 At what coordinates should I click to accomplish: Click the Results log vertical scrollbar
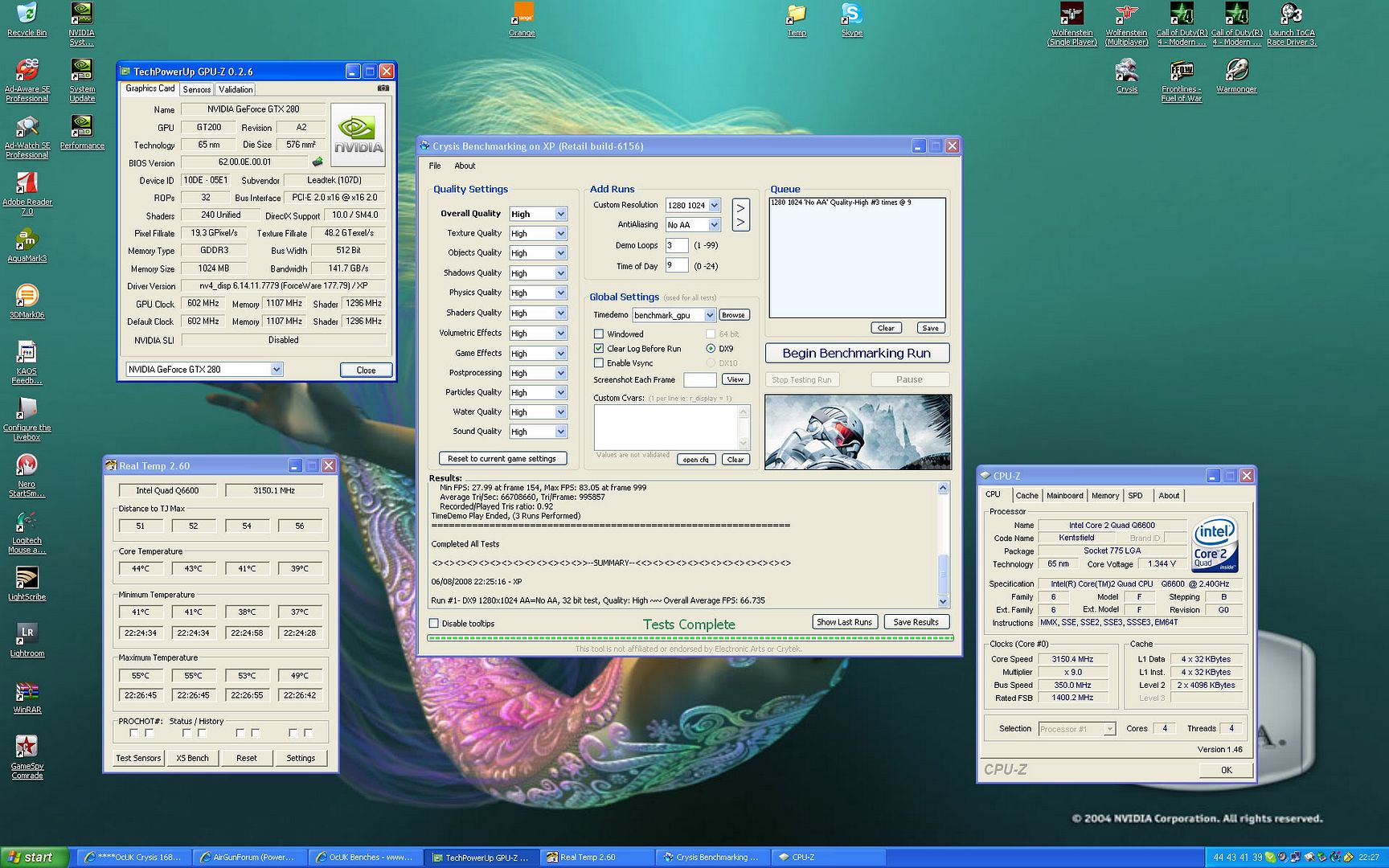point(943,544)
